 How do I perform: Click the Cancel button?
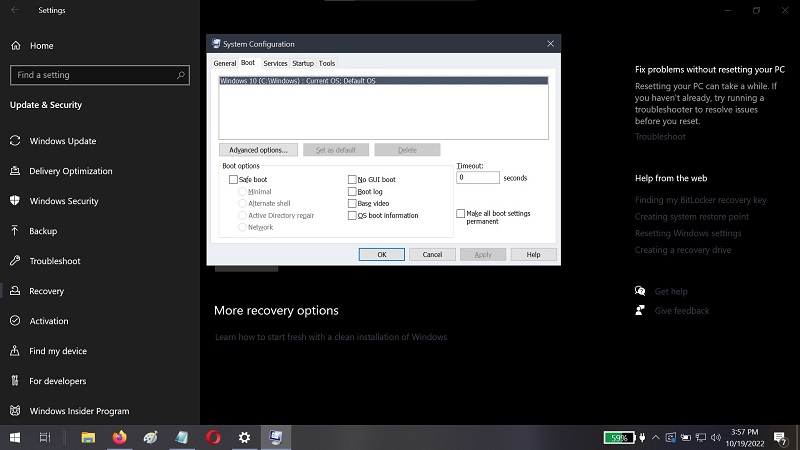432,255
